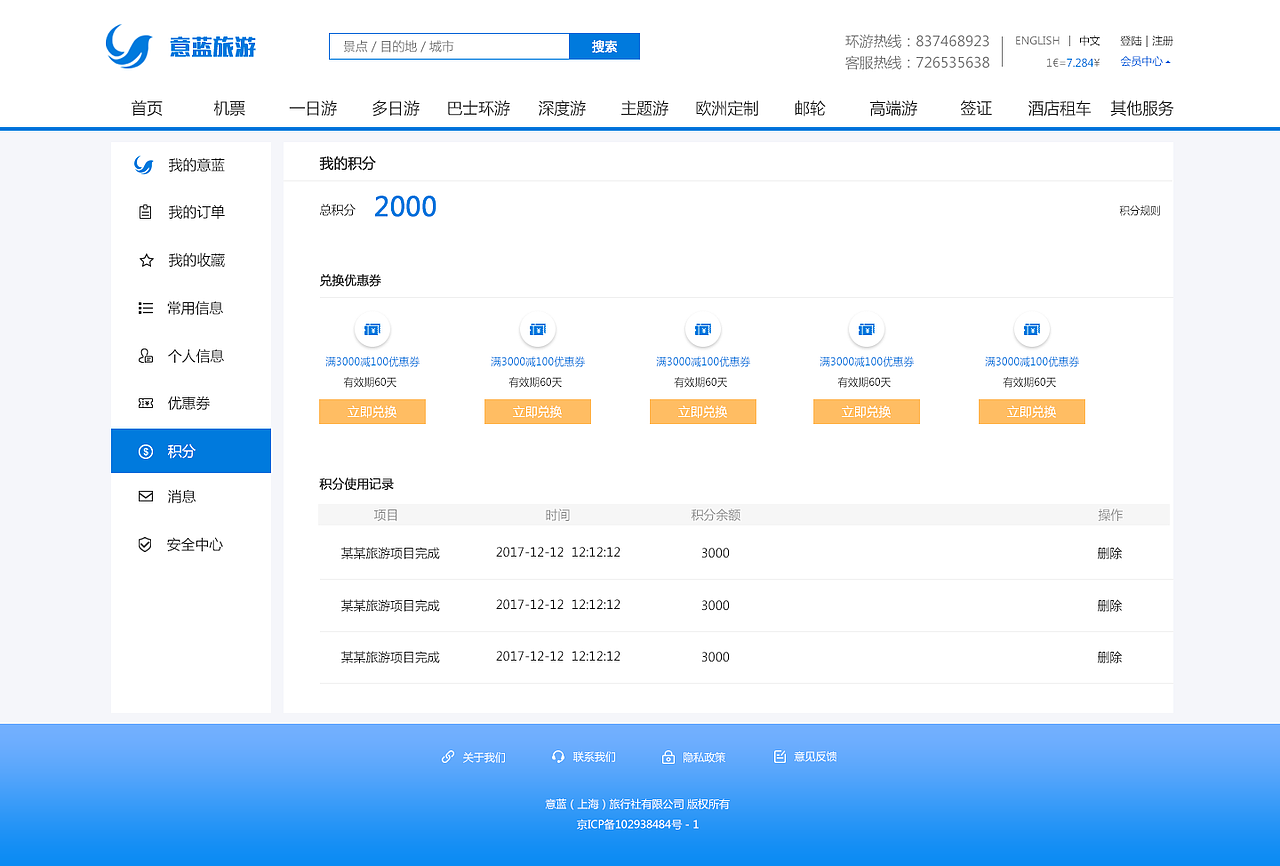This screenshot has height=866, width=1280.
Task: Click 立即兑换 under the fourth coupon
Action: pos(867,412)
